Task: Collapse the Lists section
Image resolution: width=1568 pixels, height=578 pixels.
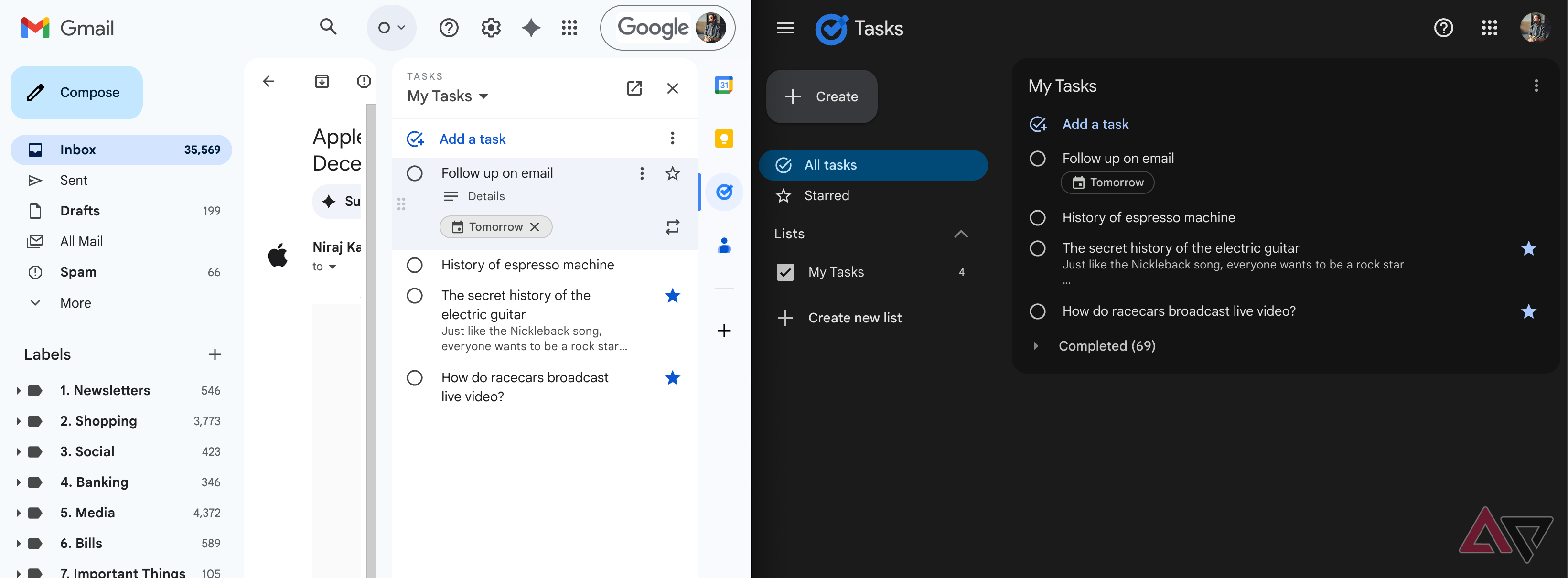Action: click(x=960, y=234)
